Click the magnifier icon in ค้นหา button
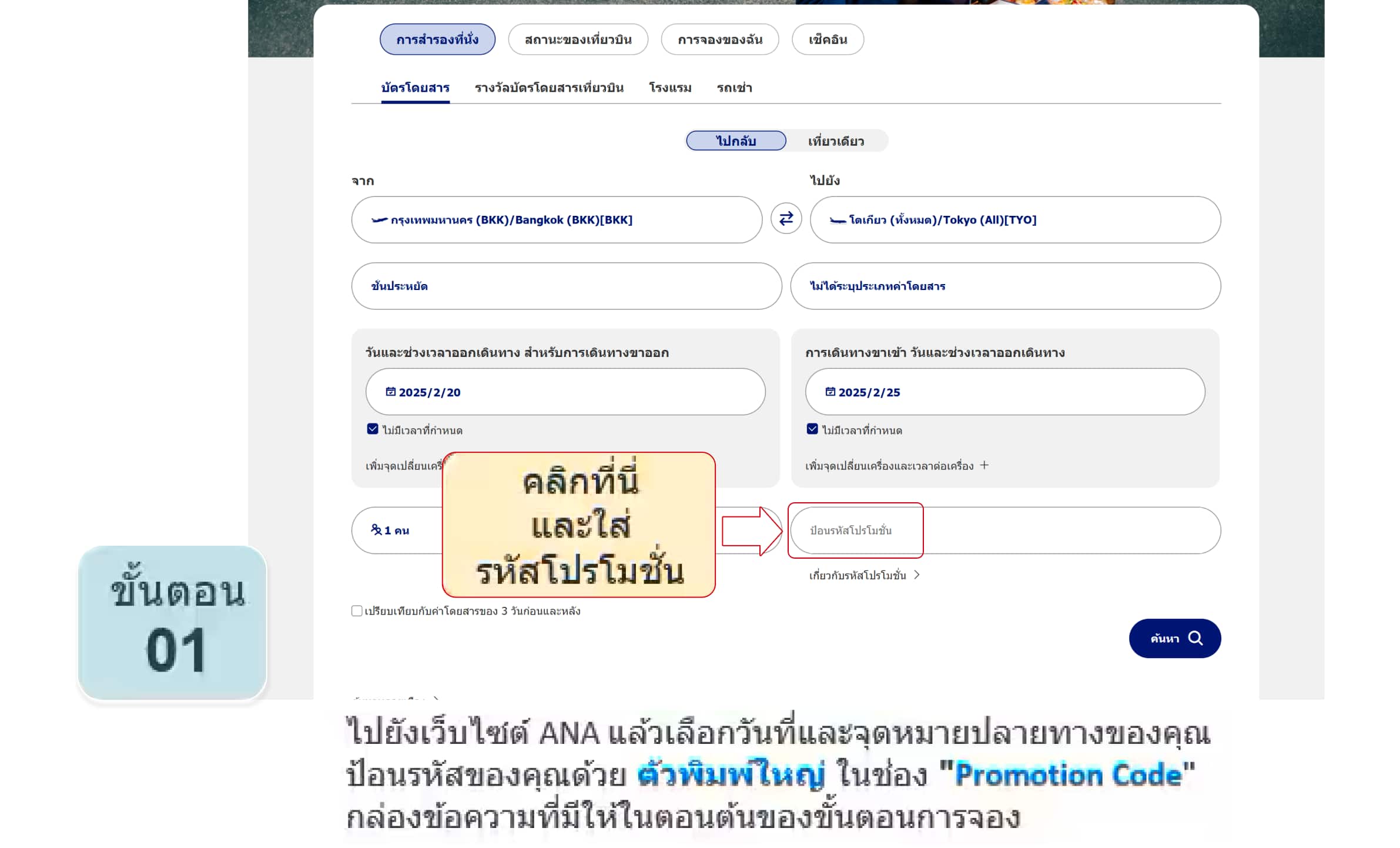Image resolution: width=1400 pixels, height=848 pixels. pyautogui.click(x=1195, y=638)
